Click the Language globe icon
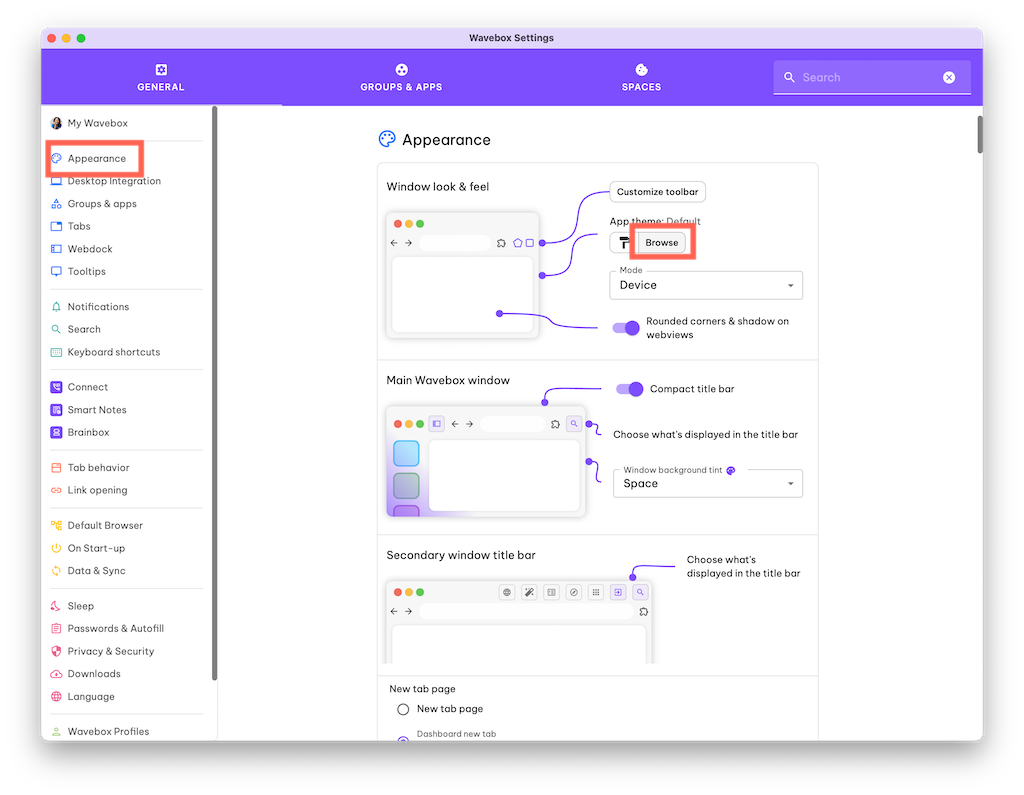The width and height of the screenshot is (1024, 795). (x=56, y=696)
